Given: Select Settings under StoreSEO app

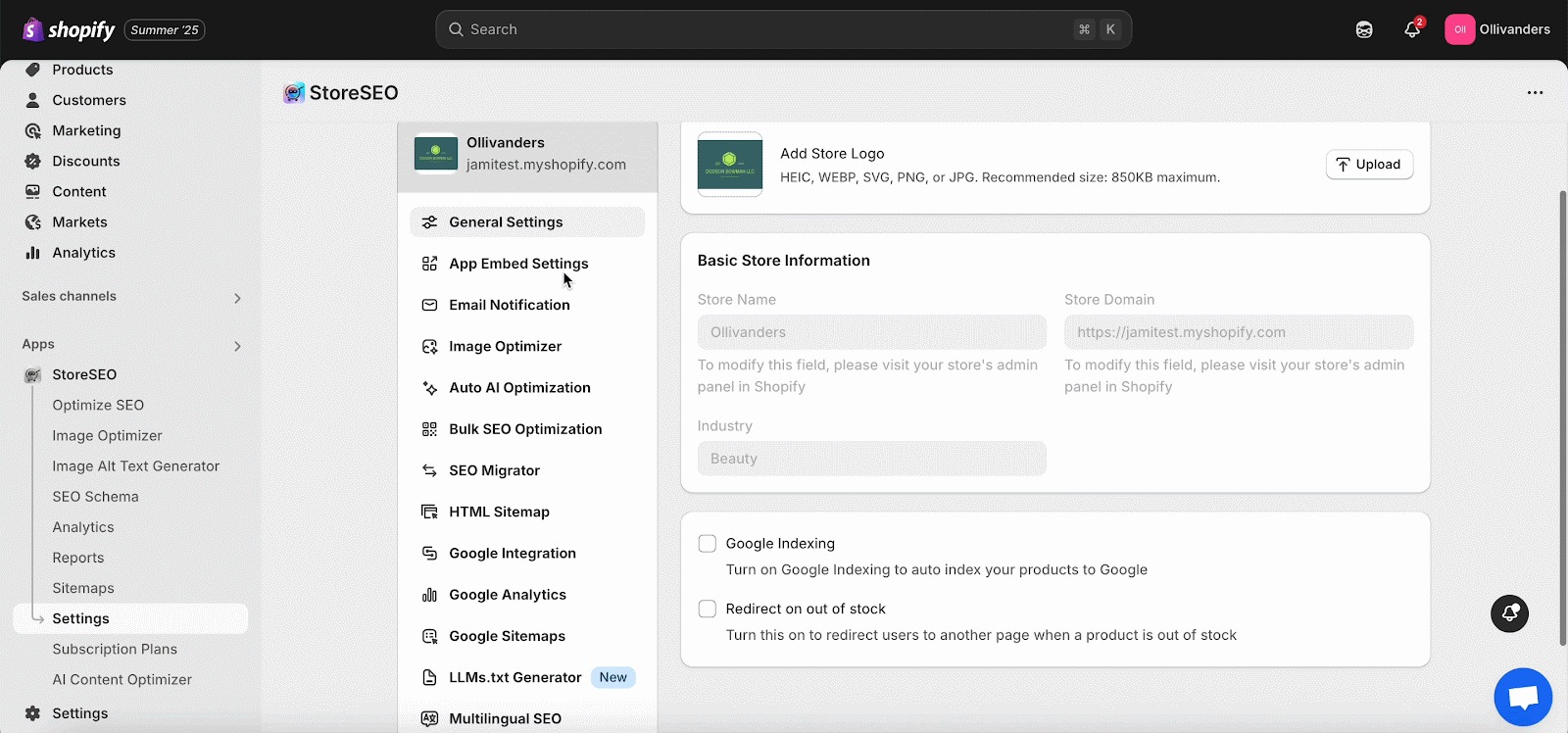Looking at the screenshot, I should pyautogui.click(x=130, y=618).
